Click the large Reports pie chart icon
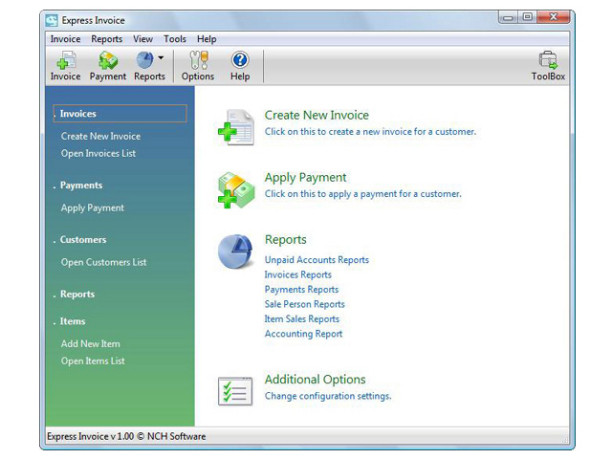The image size is (612, 459). (235, 252)
